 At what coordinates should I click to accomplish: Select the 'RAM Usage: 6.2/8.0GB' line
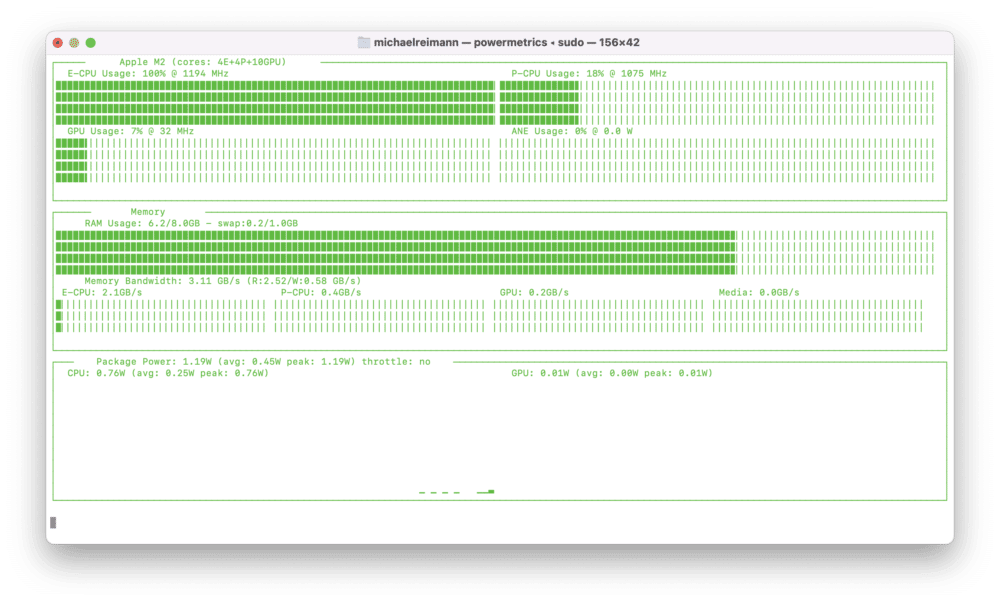click(x=191, y=224)
